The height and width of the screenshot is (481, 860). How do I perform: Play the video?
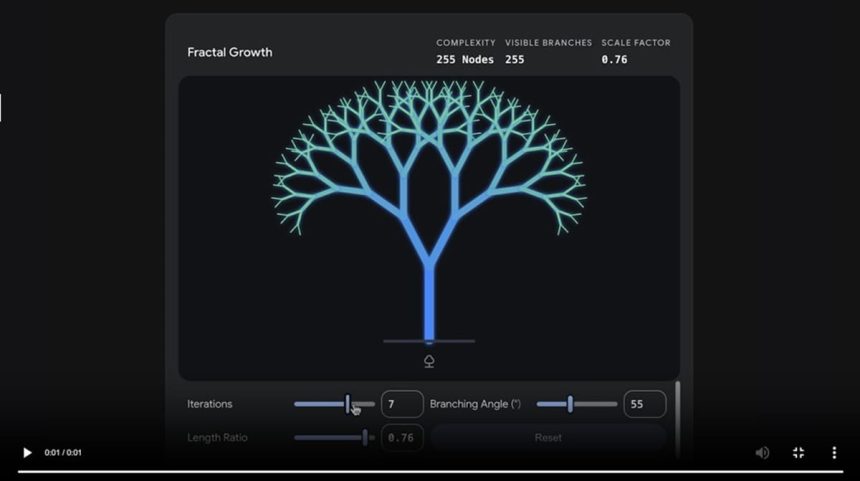tap(27, 453)
